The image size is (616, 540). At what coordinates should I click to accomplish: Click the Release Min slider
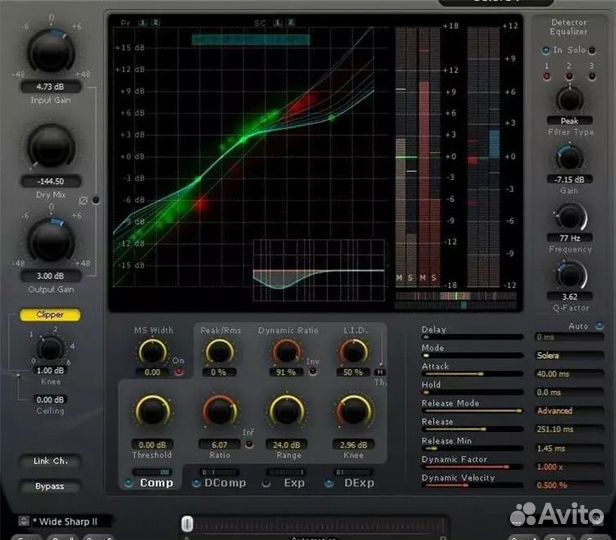pos(472,448)
